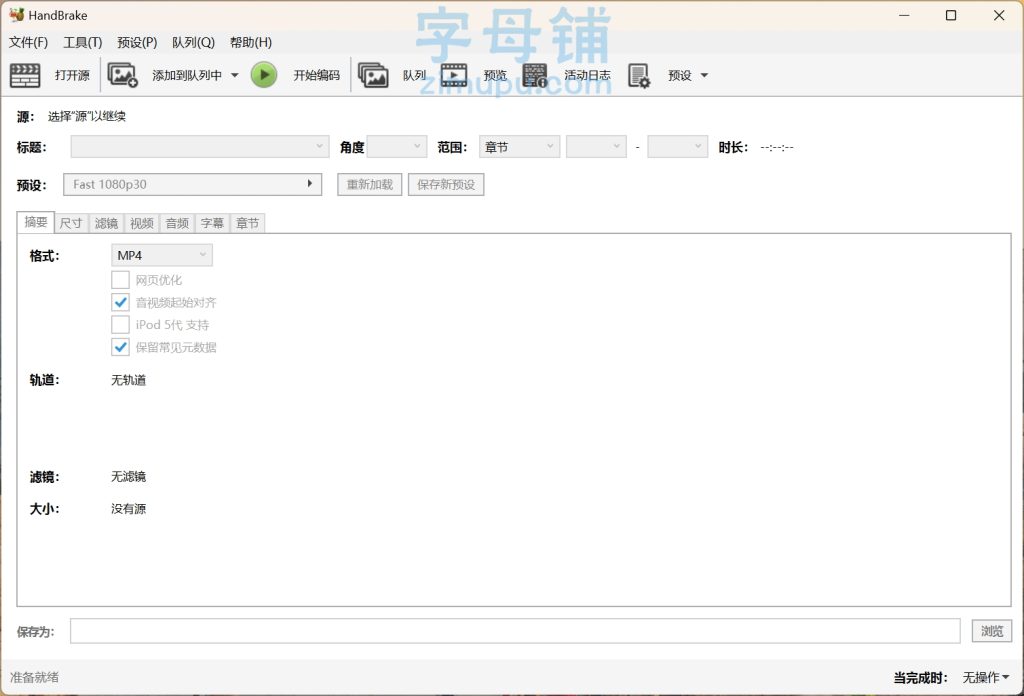
Task: Expand the 预设 toolbar dropdown arrow
Action: pos(704,75)
